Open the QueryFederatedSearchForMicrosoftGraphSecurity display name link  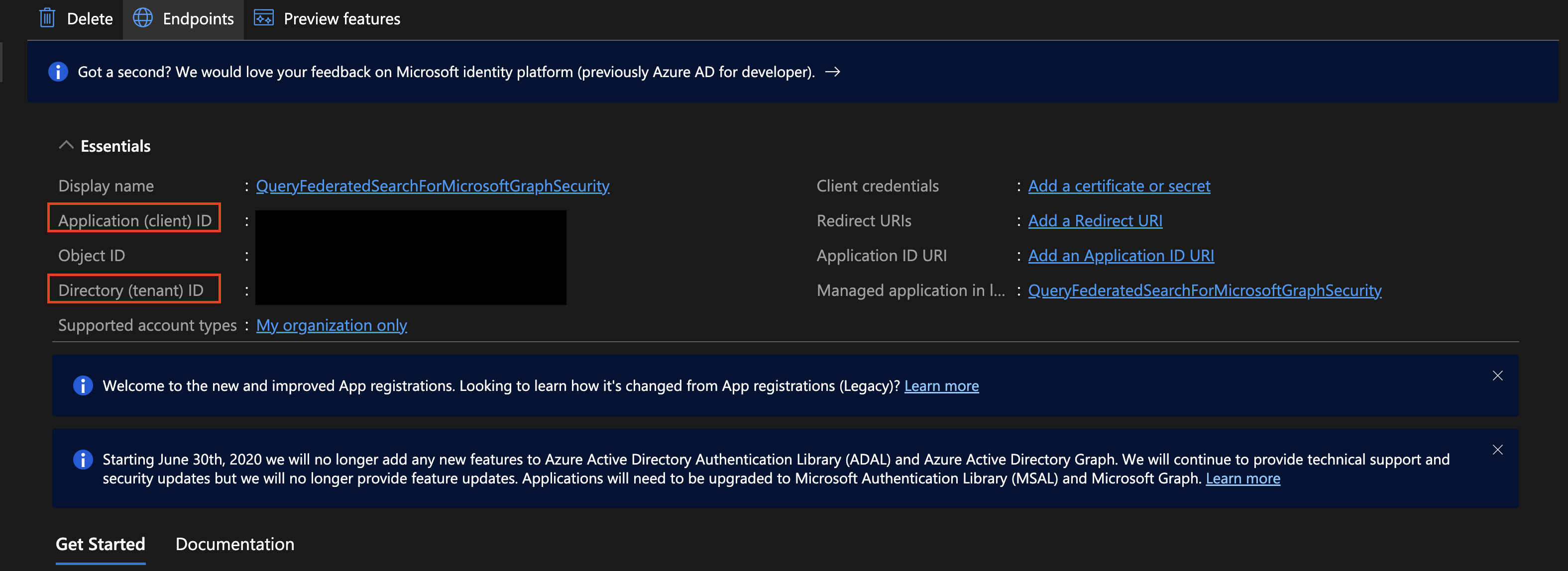432,186
